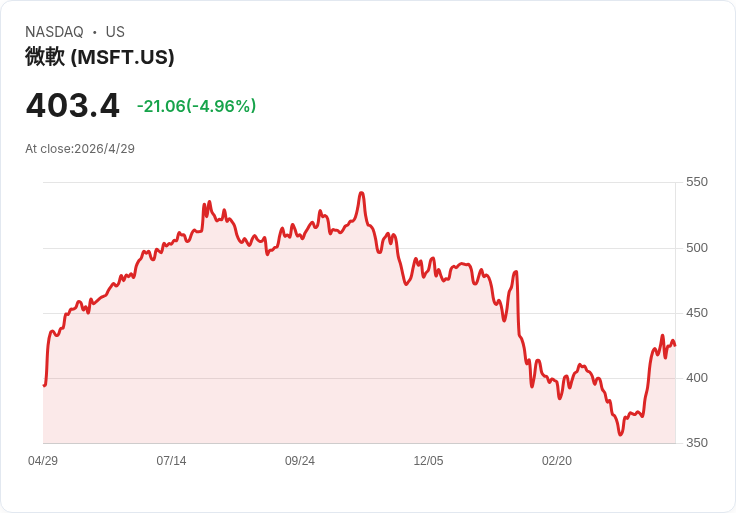
Task: Click the -21.06(-4.96%) price change
Action: point(196,106)
